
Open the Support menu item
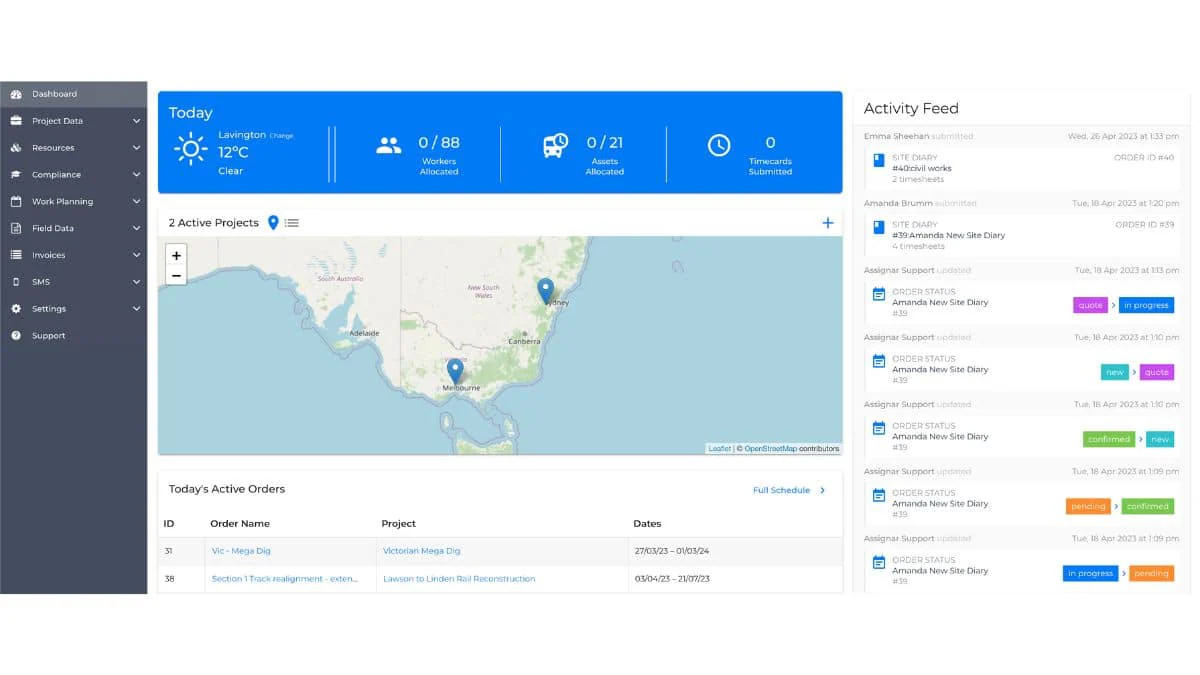click(74, 336)
